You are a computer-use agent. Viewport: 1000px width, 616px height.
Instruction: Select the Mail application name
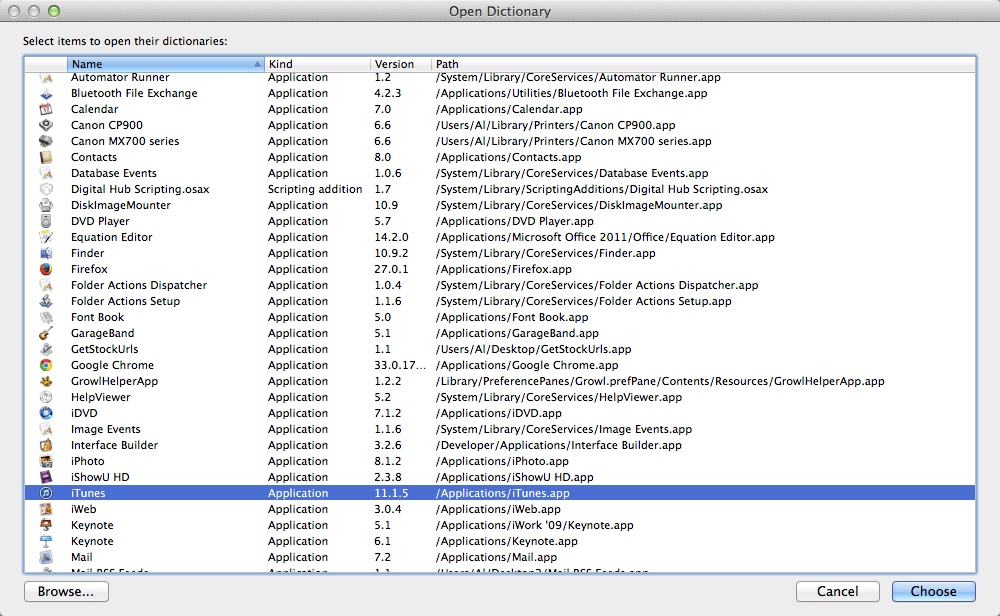(82, 557)
